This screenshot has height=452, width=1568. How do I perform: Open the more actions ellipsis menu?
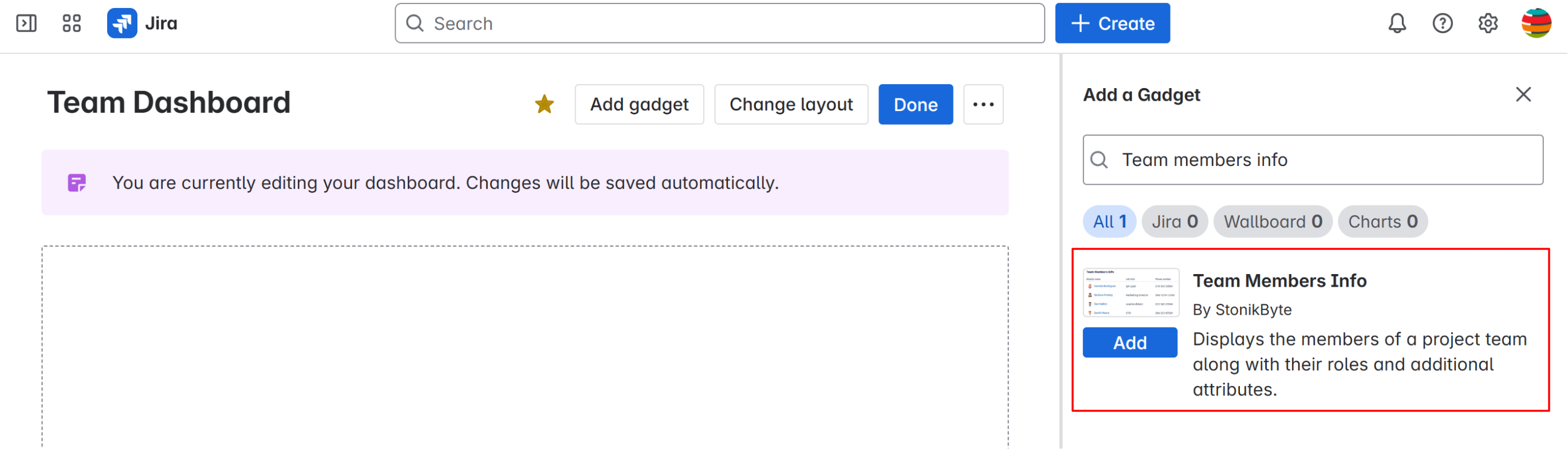pos(983,105)
